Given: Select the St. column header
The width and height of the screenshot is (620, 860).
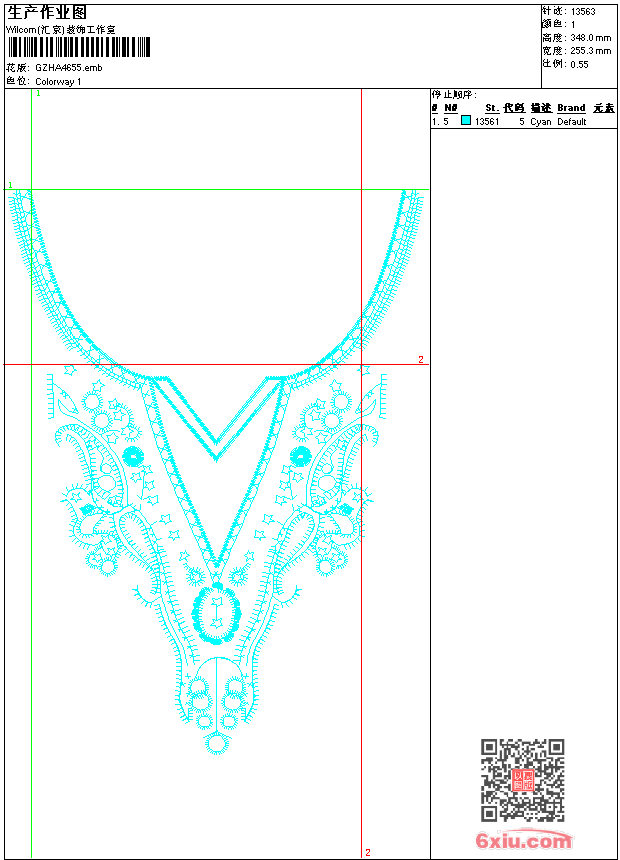Looking at the screenshot, I should coord(492,108).
